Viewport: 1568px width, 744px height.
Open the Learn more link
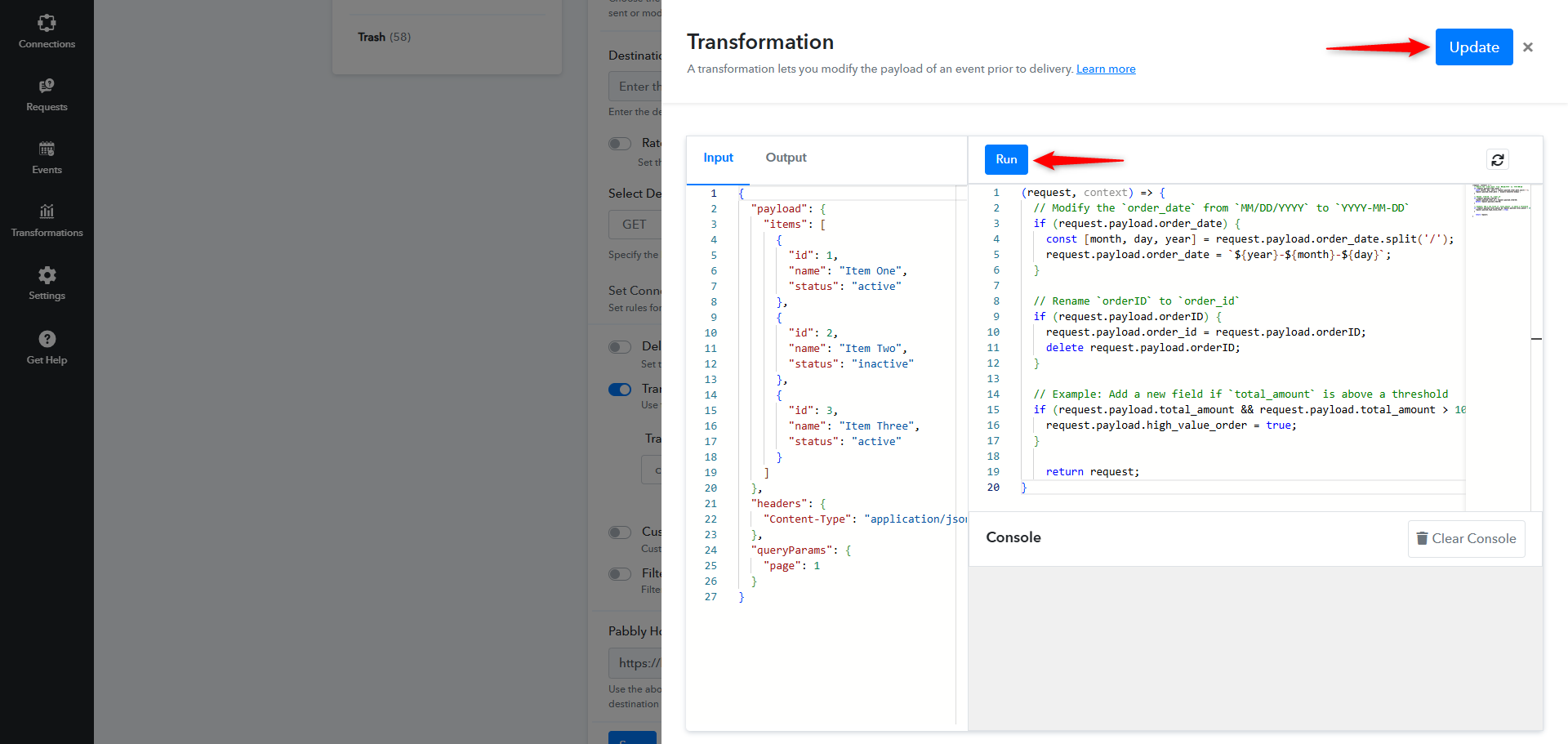pyautogui.click(x=1106, y=69)
